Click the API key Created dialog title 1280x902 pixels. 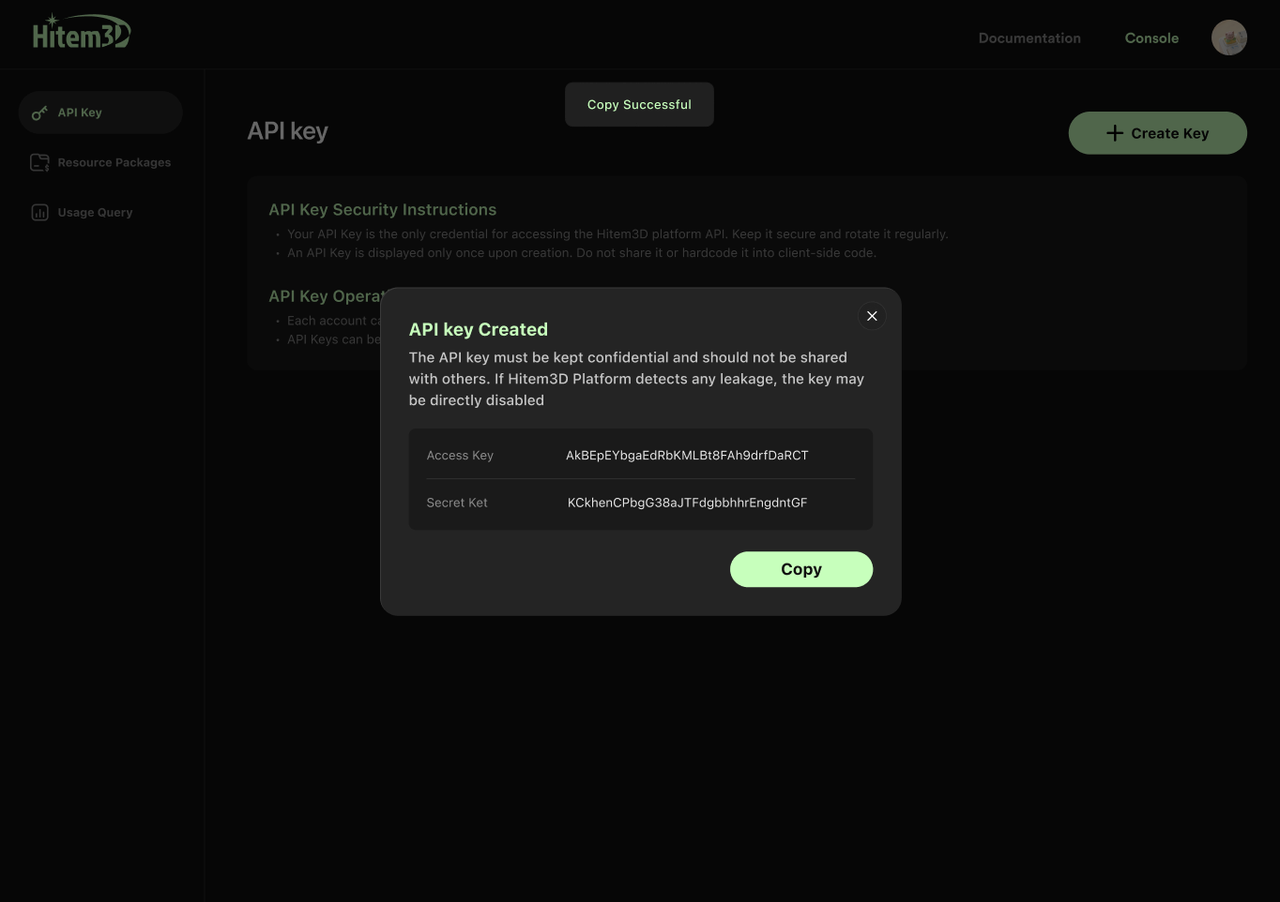(x=478, y=329)
